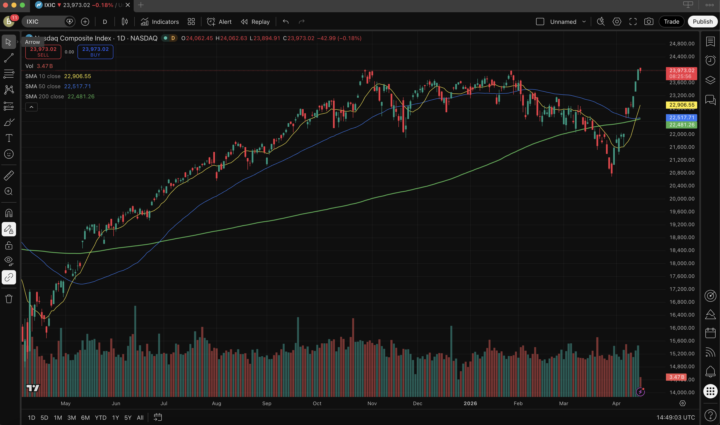Click the quick search icon
Image resolution: width=720 pixels, height=425 pixels.
(601, 22)
